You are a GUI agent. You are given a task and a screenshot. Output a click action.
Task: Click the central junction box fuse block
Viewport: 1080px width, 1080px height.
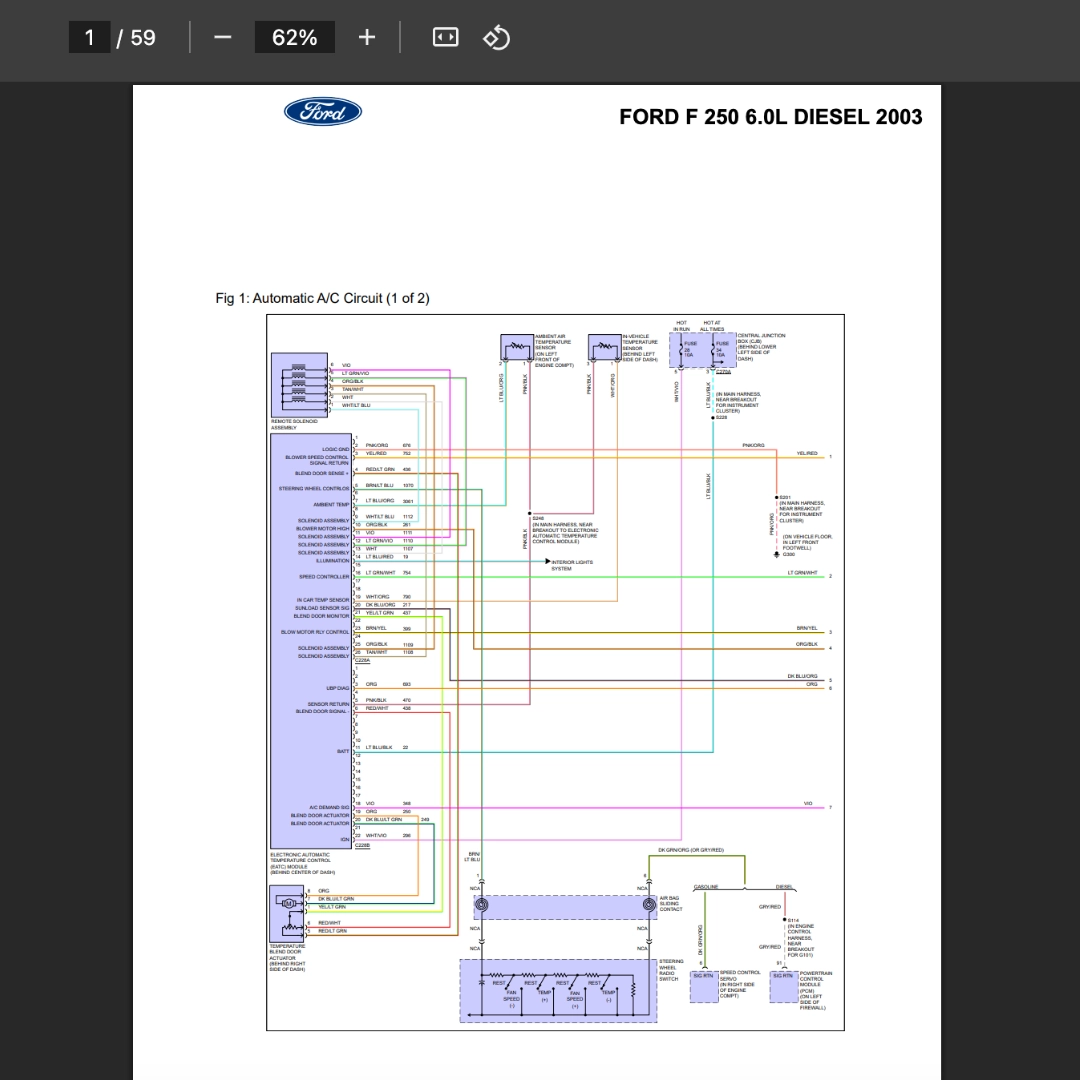click(703, 350)
